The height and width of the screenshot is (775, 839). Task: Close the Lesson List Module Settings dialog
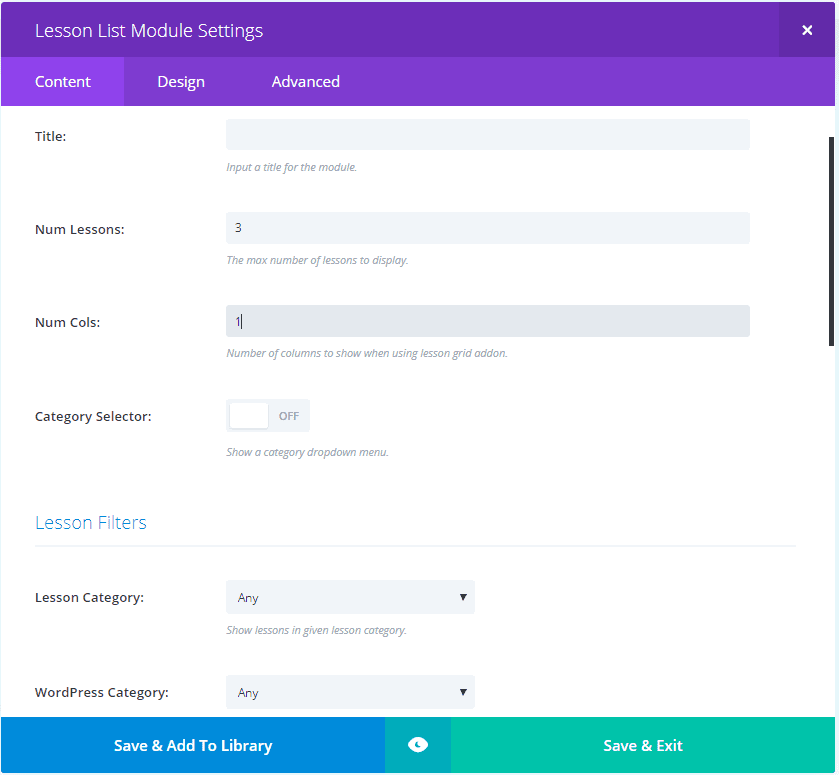[807, 30]
